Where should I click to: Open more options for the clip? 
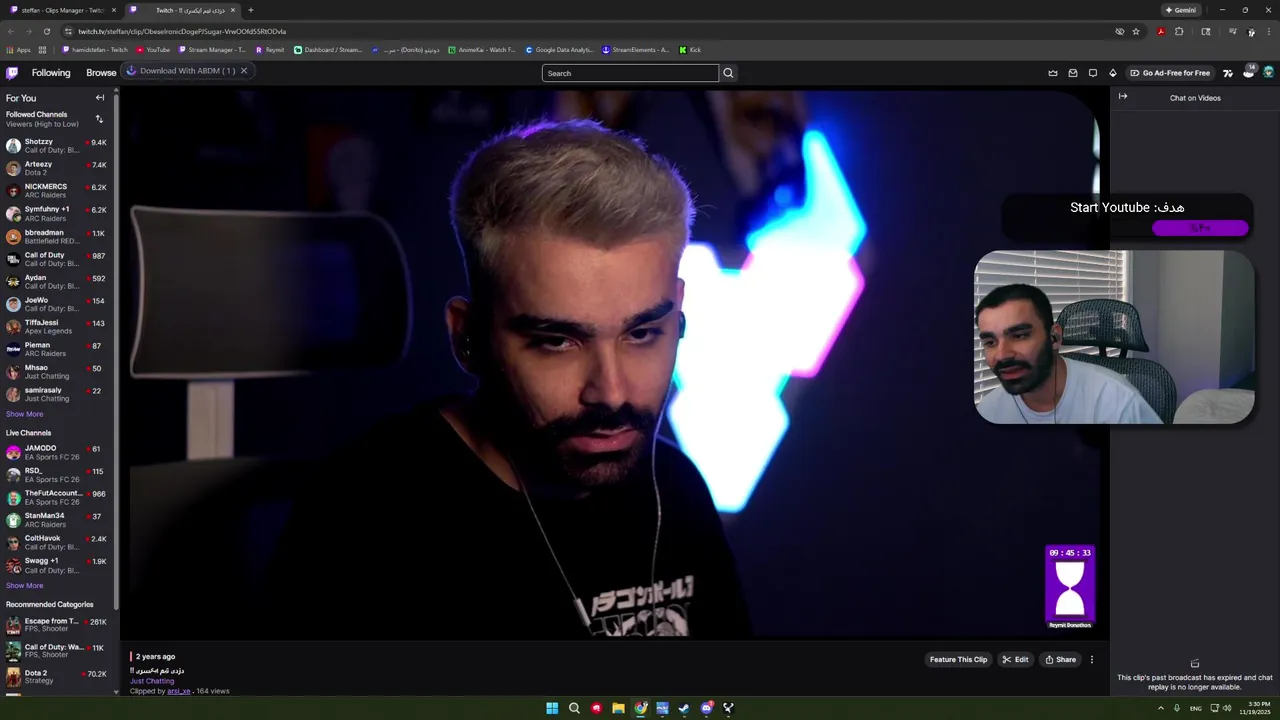pyautogui.click(x=1092, y=660)
